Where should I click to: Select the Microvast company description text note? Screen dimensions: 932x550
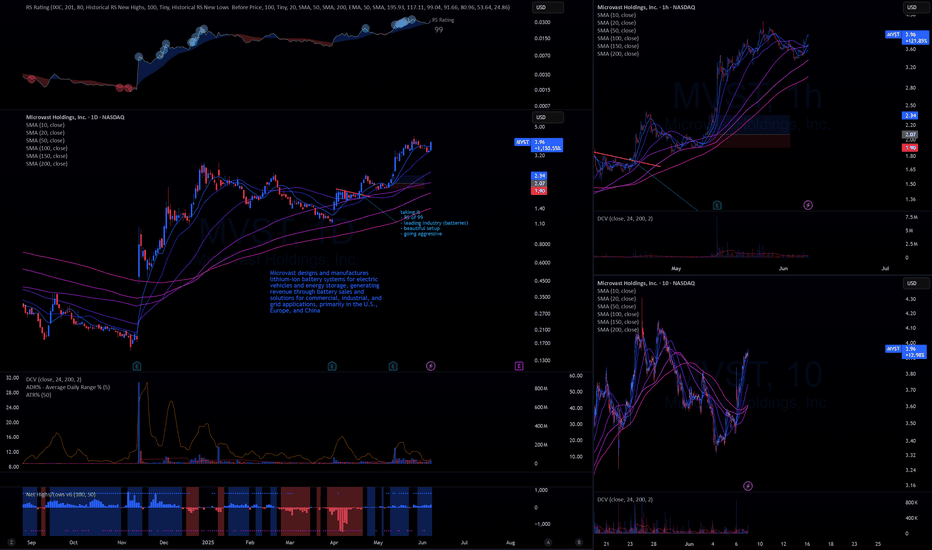pyautogui.click(x=326, y=291)
